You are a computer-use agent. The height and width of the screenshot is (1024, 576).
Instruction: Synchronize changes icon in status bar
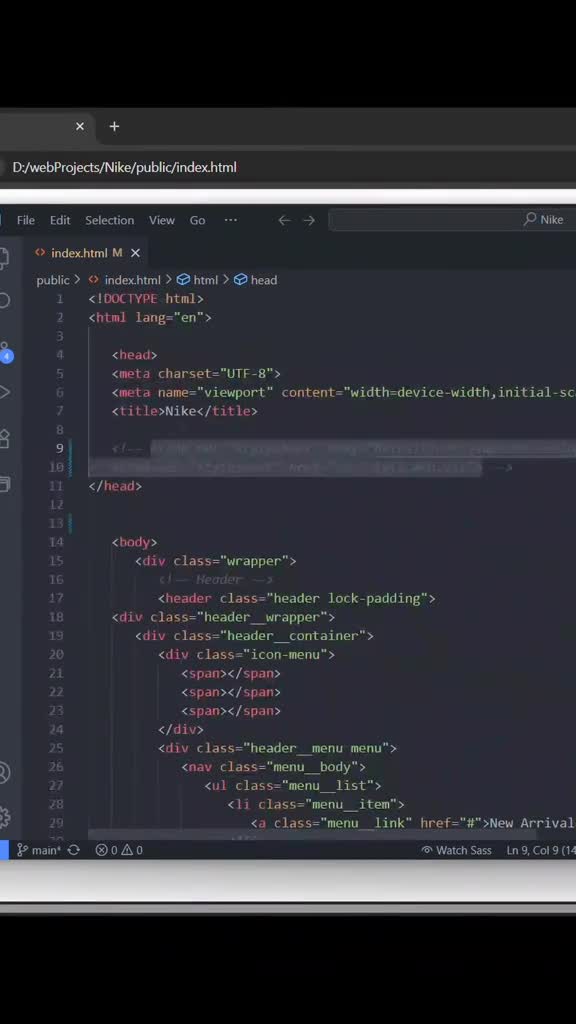pyautogui.click(x=74, y=850)
